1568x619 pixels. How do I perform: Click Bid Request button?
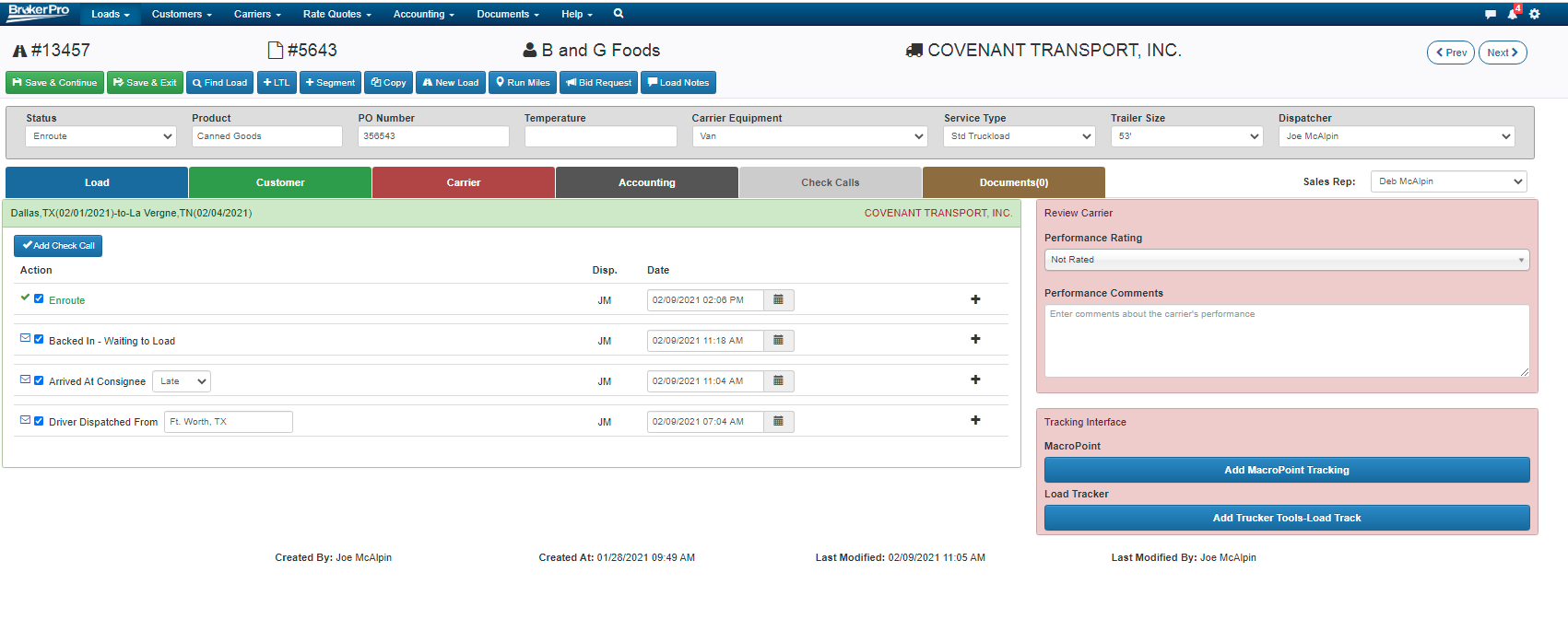598,83
